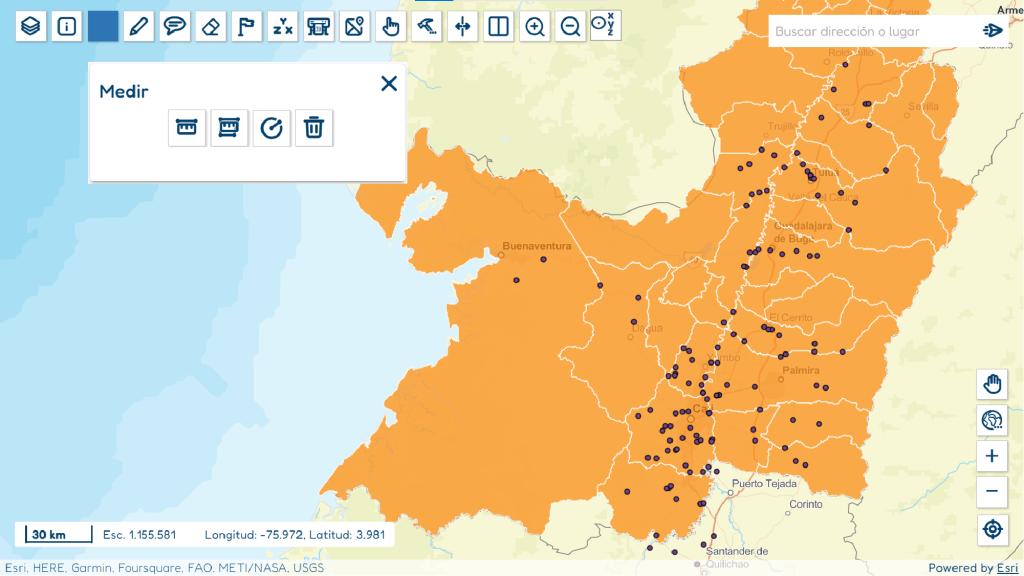
Task: Open the ZYX coordinates tool
Action: (x=282, y=27)
